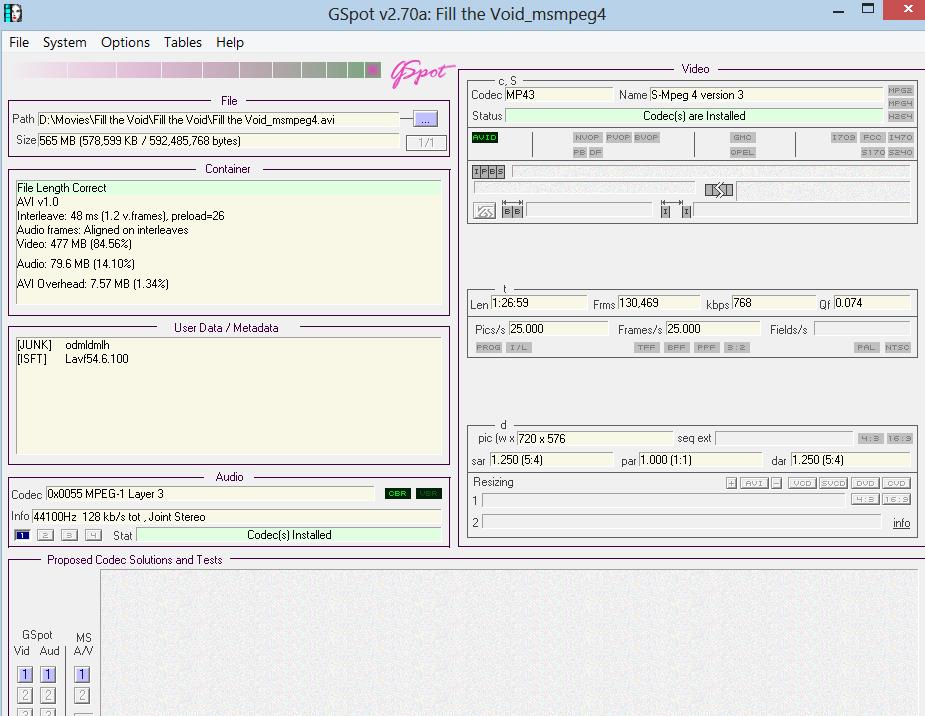Click the NVOP indicator
The image size is (925, 716).
pyautogui.click(x=587, y=137)
